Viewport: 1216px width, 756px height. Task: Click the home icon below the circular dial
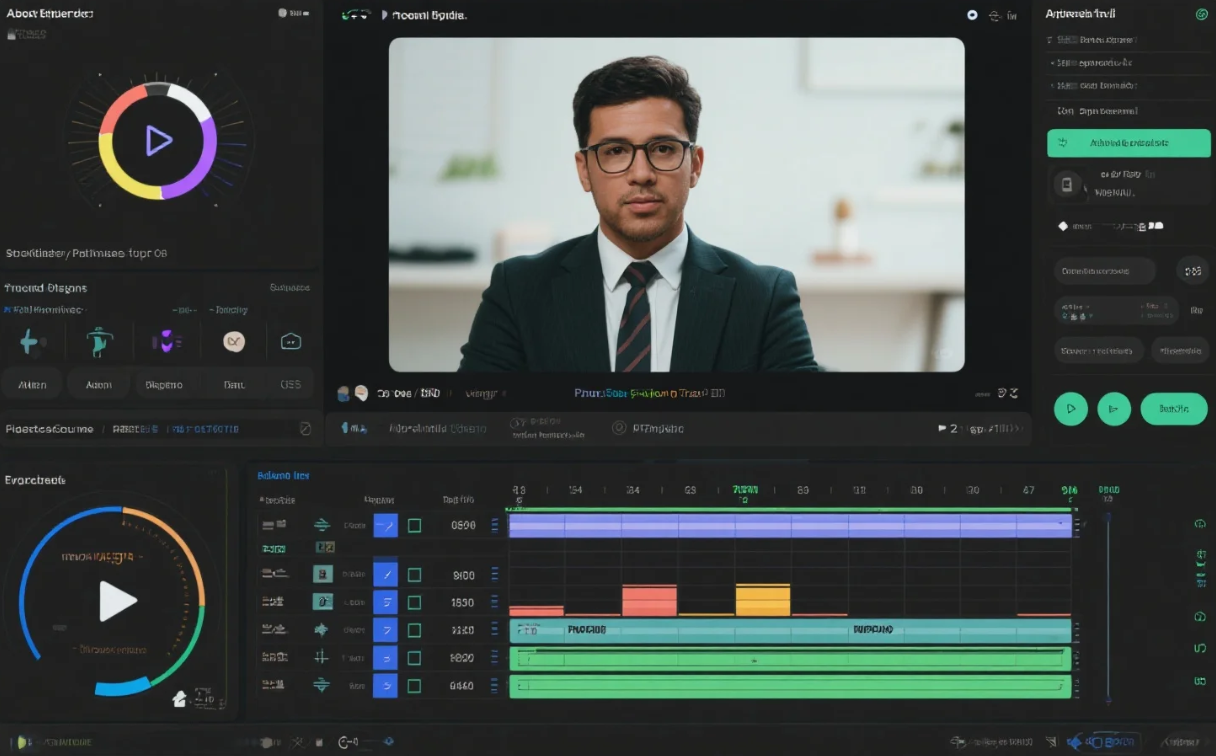[x=180, y=698]
